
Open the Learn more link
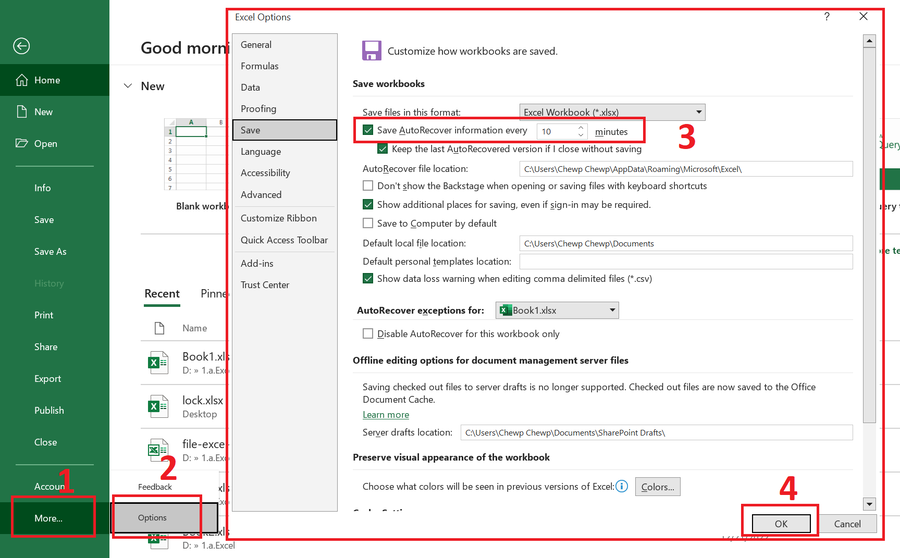coord(386,414)
